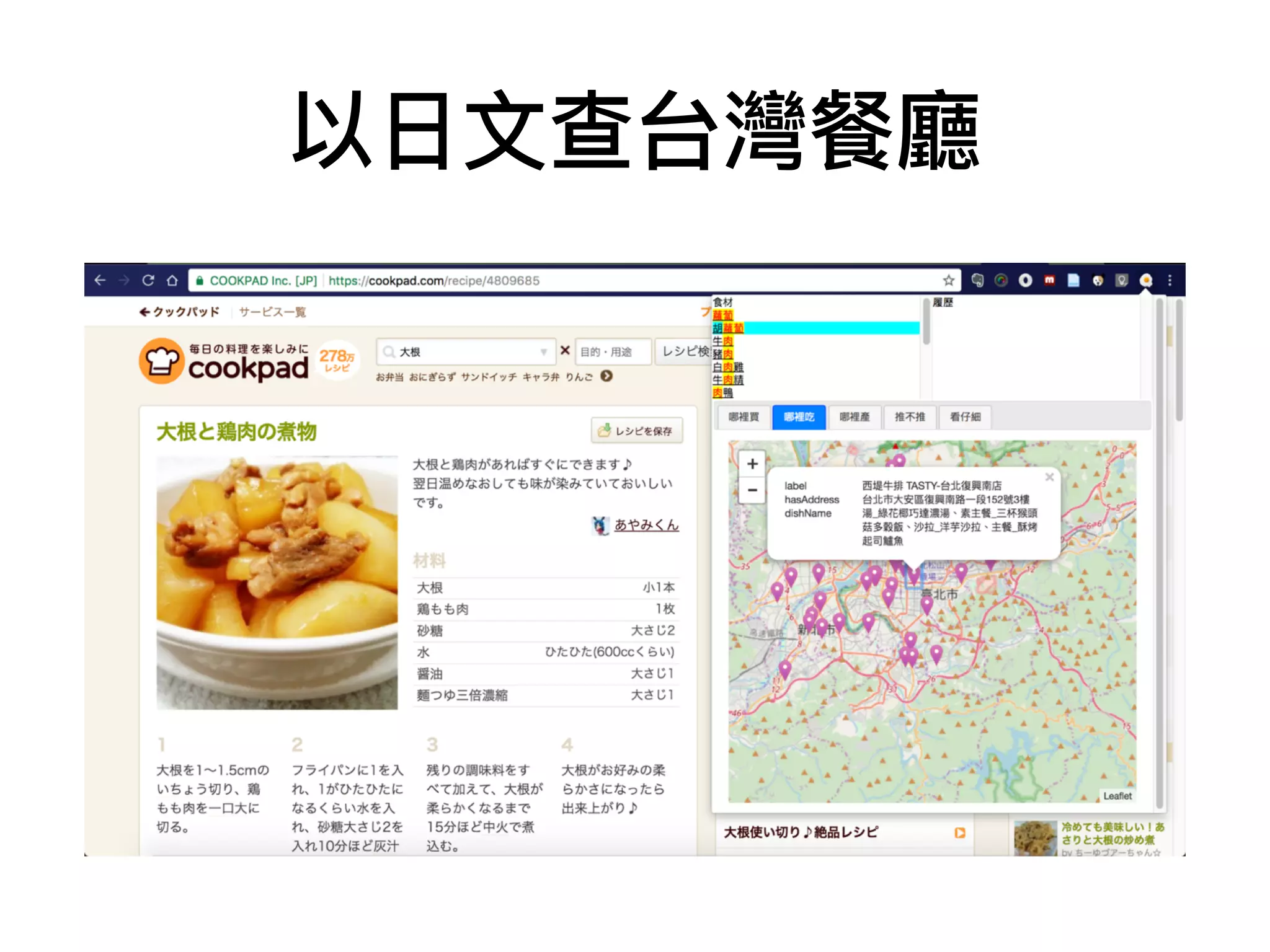Go to browser home page icon
The image size is (1270, 952).
tap(172, 281)
